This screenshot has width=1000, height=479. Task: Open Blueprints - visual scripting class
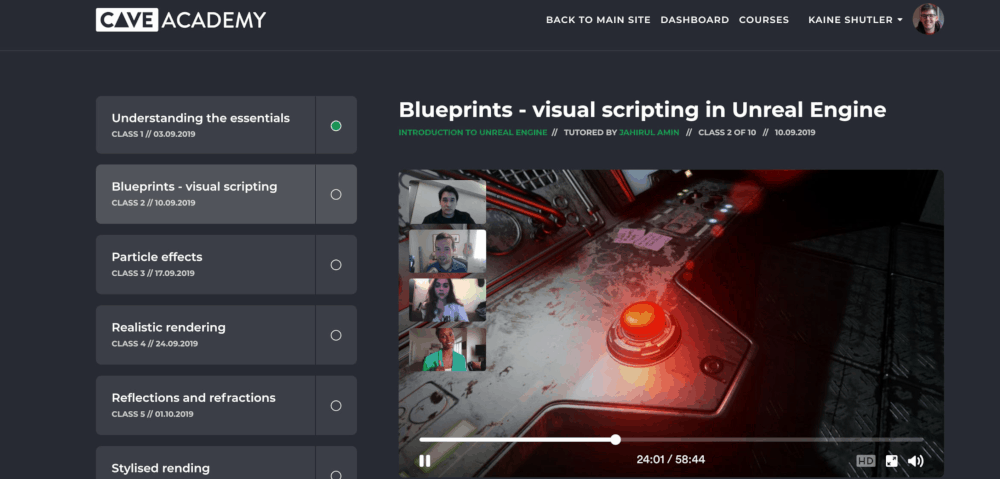click(x=205, y=195)
